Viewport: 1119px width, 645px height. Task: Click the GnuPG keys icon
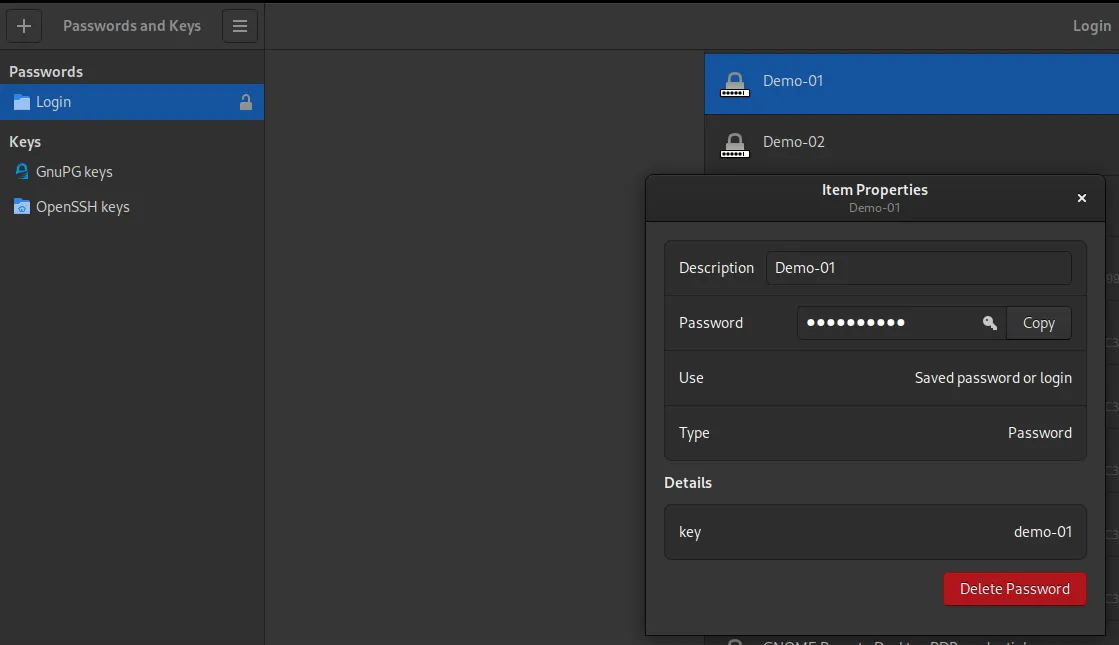coord(21,172)
